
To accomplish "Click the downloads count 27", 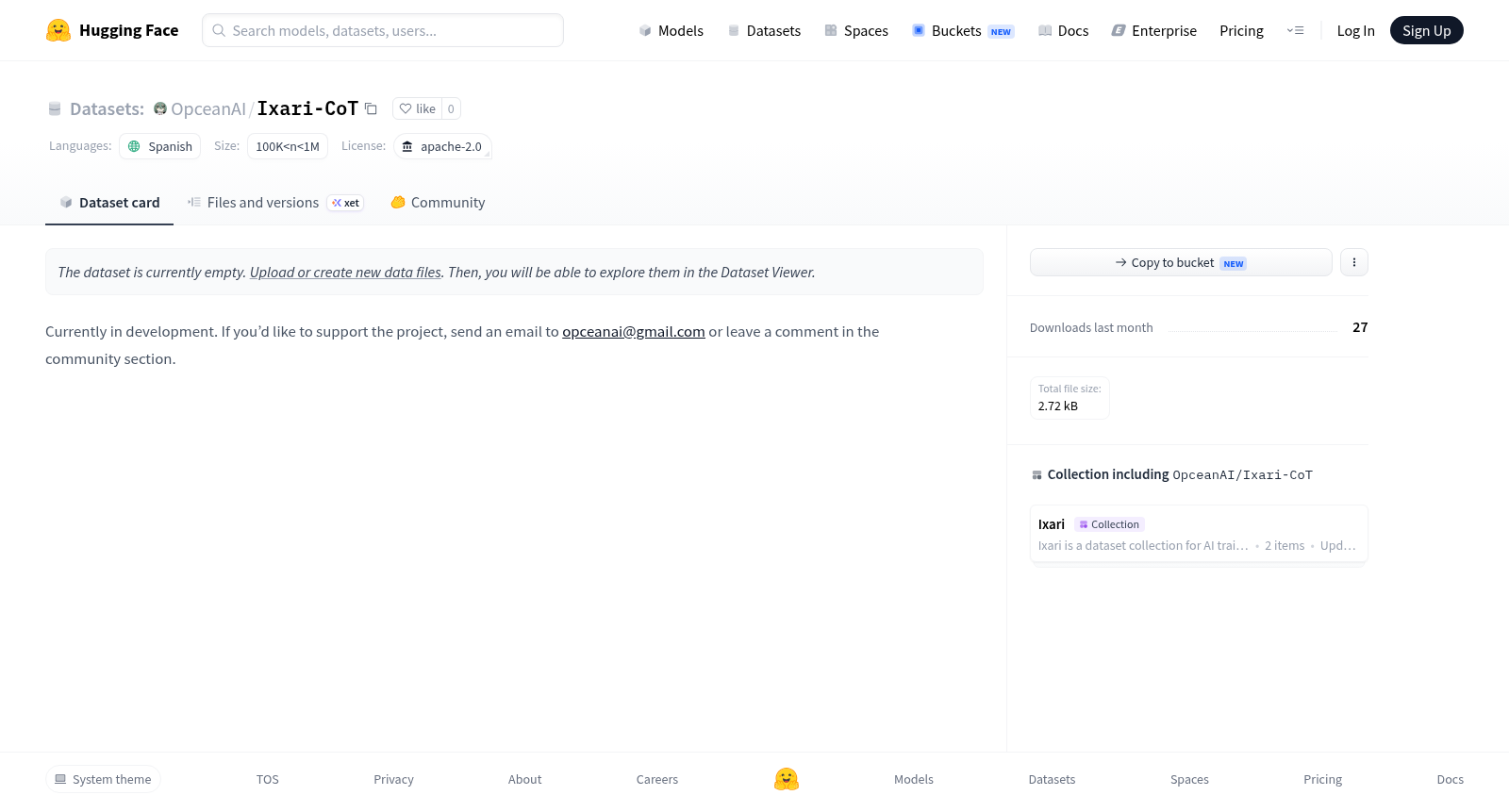I will pos(1360,327).
